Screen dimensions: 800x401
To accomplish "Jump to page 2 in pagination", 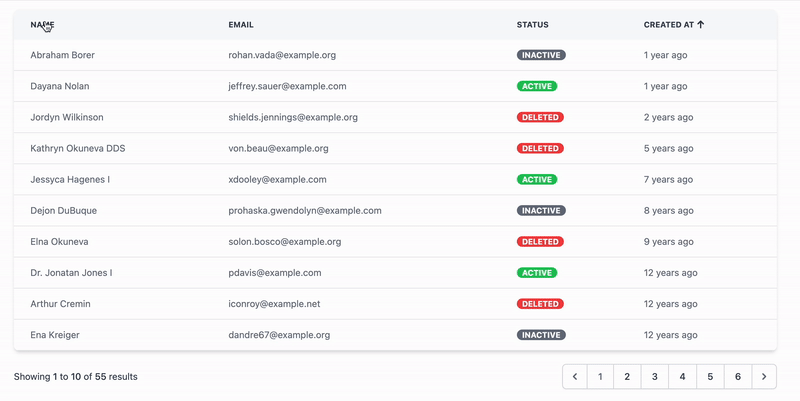I will pos(627,377).
